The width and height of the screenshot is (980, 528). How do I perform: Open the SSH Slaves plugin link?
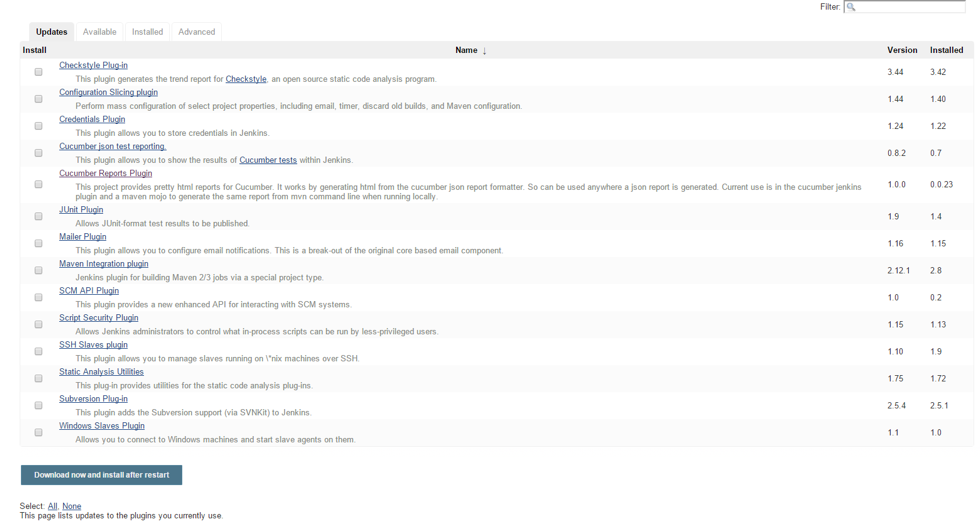click(x=93, y=345)
